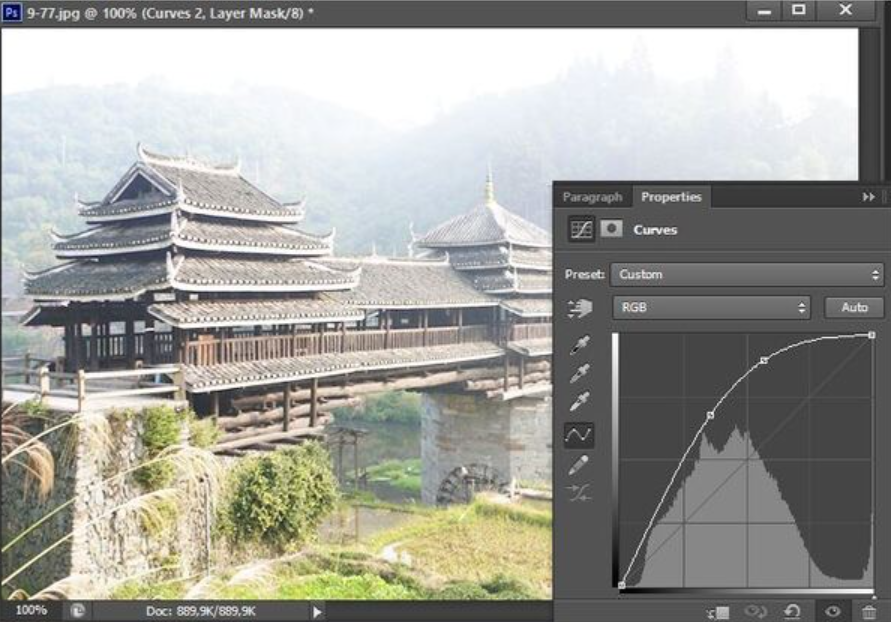Select the lower-middle curve control point
Viewport: 891px width, 622px height.
(710, 416)
